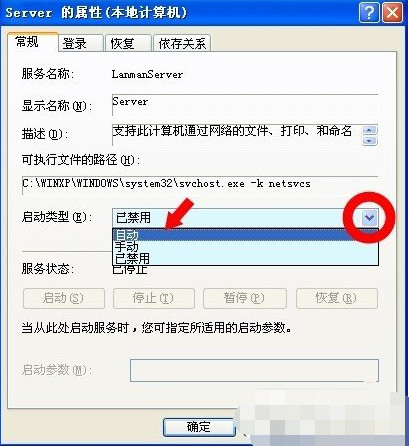Click the 停止(T) button
Screen dimensions: 409x446
pyautogui.click(x=154, y=298)
